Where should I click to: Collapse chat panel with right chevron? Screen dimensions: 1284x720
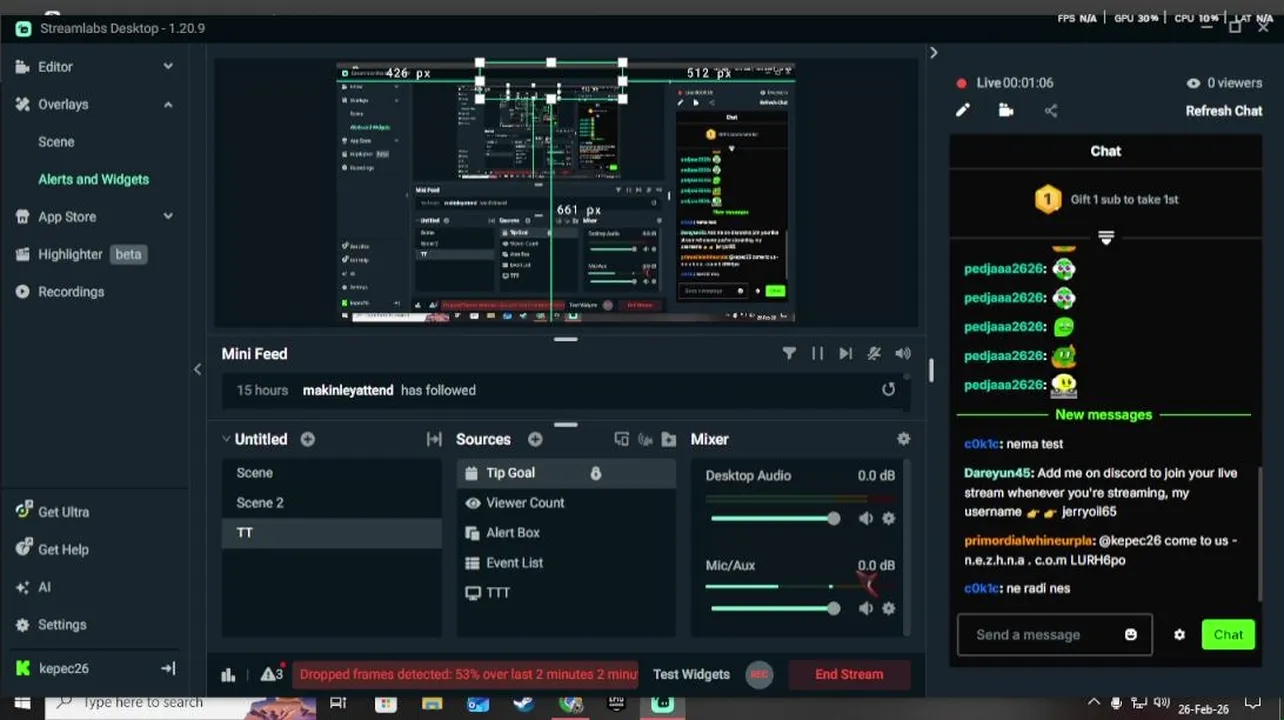933,53
